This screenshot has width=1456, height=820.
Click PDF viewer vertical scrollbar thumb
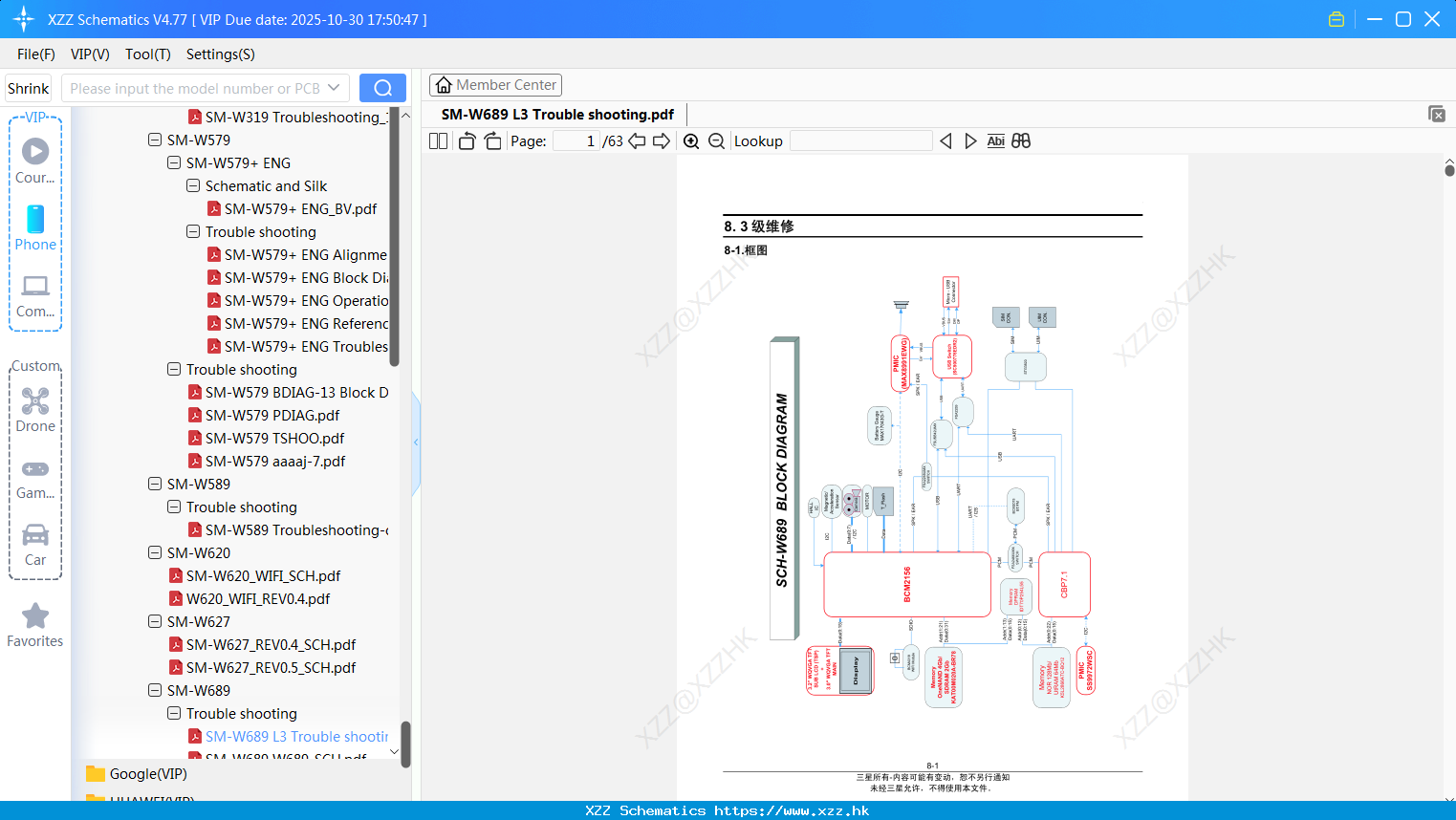pos(1449,171)
